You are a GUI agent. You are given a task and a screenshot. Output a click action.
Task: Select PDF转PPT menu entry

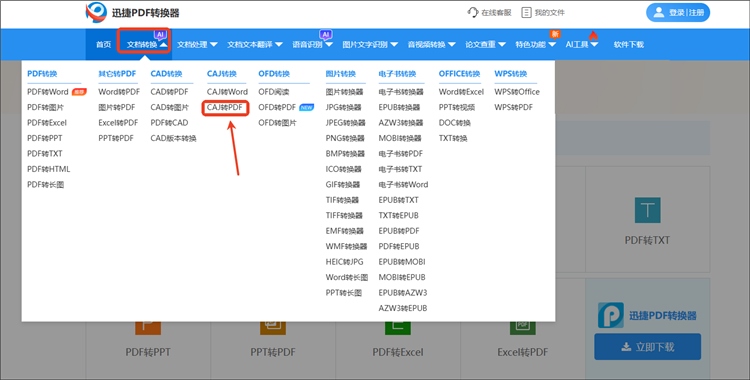(x=44, y=138)
